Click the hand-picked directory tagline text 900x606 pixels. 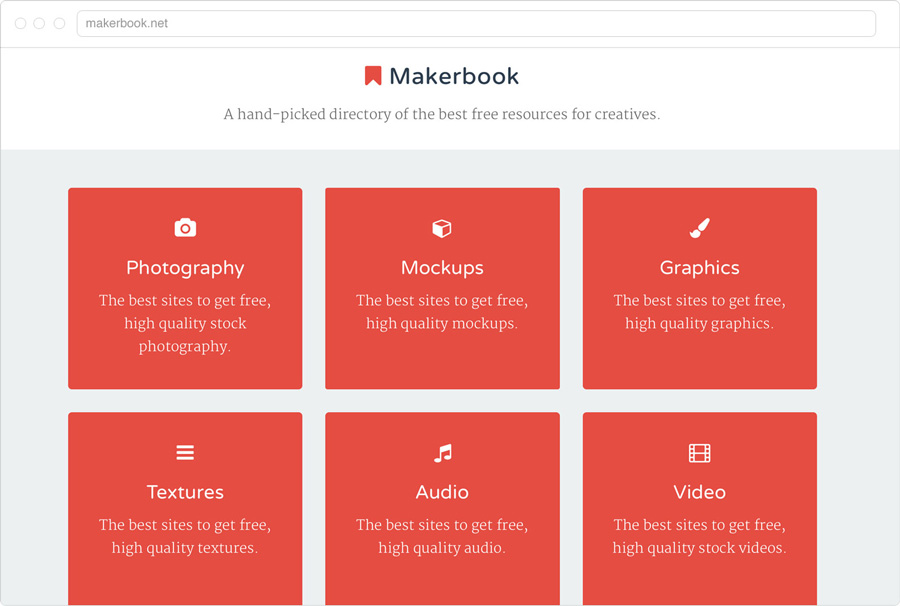click(442, 114)
